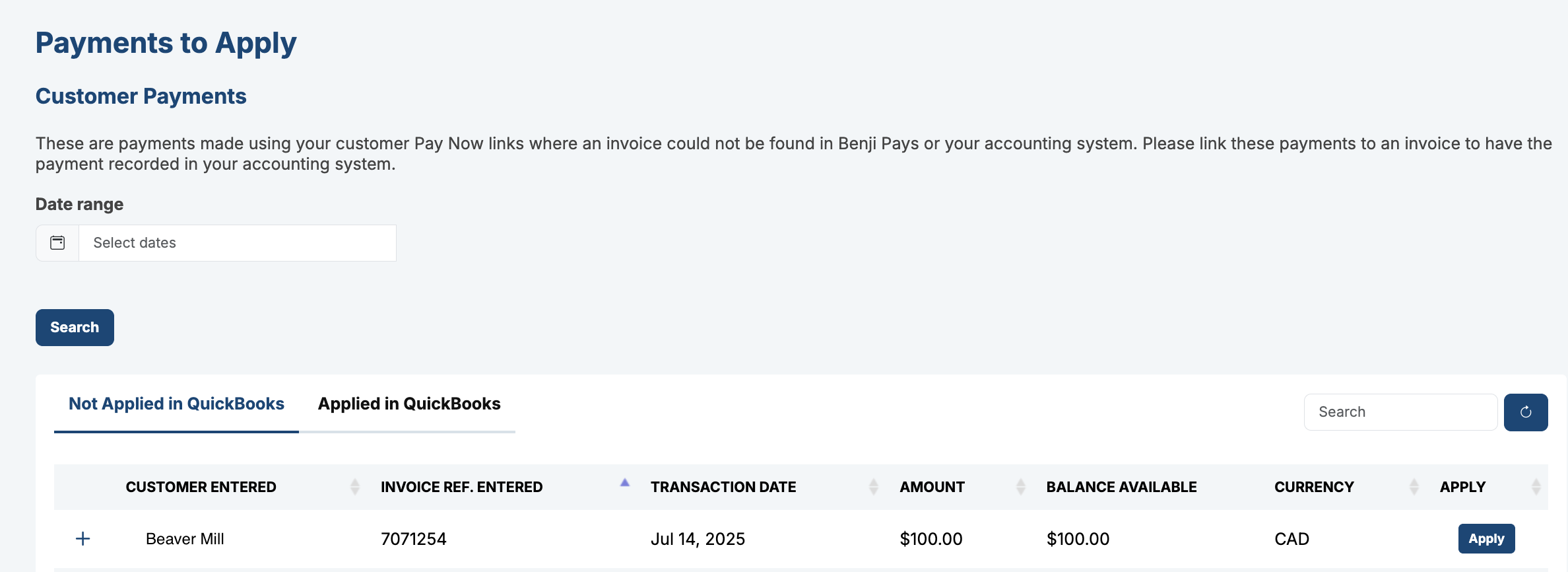
Task: Sort by Apply column arrows
Action: coord(1536,487)
